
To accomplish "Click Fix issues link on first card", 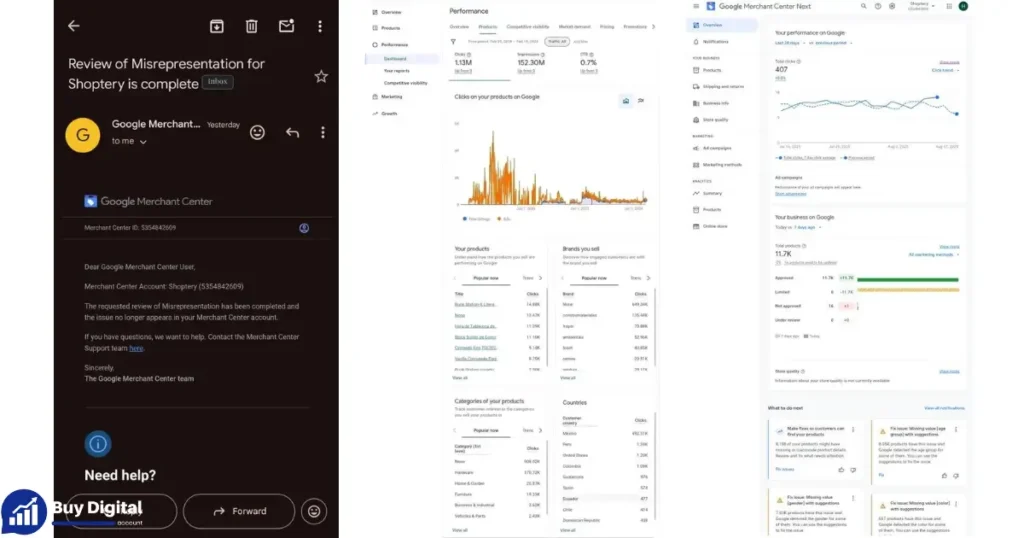I will point(784,469).
